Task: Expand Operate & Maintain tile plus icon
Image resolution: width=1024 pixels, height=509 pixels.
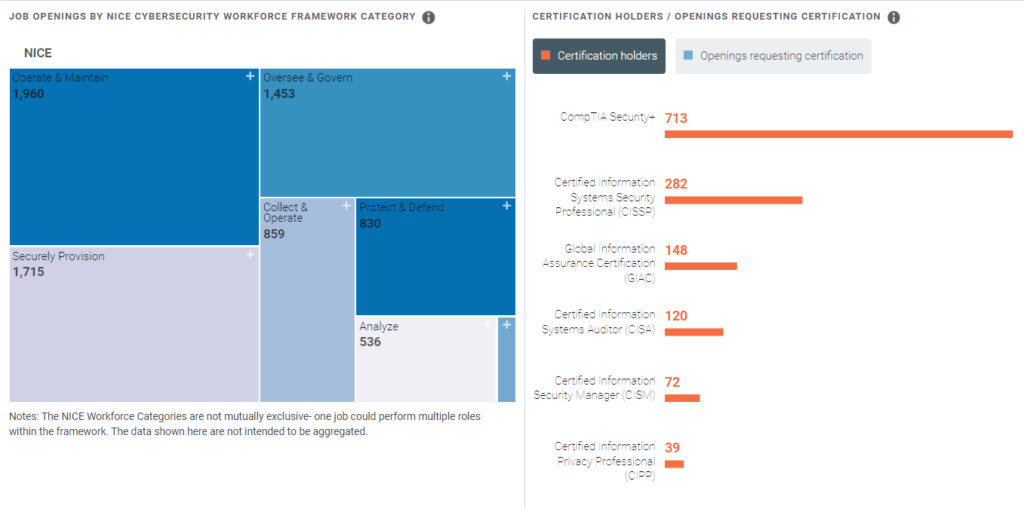Action: [251, 76]
